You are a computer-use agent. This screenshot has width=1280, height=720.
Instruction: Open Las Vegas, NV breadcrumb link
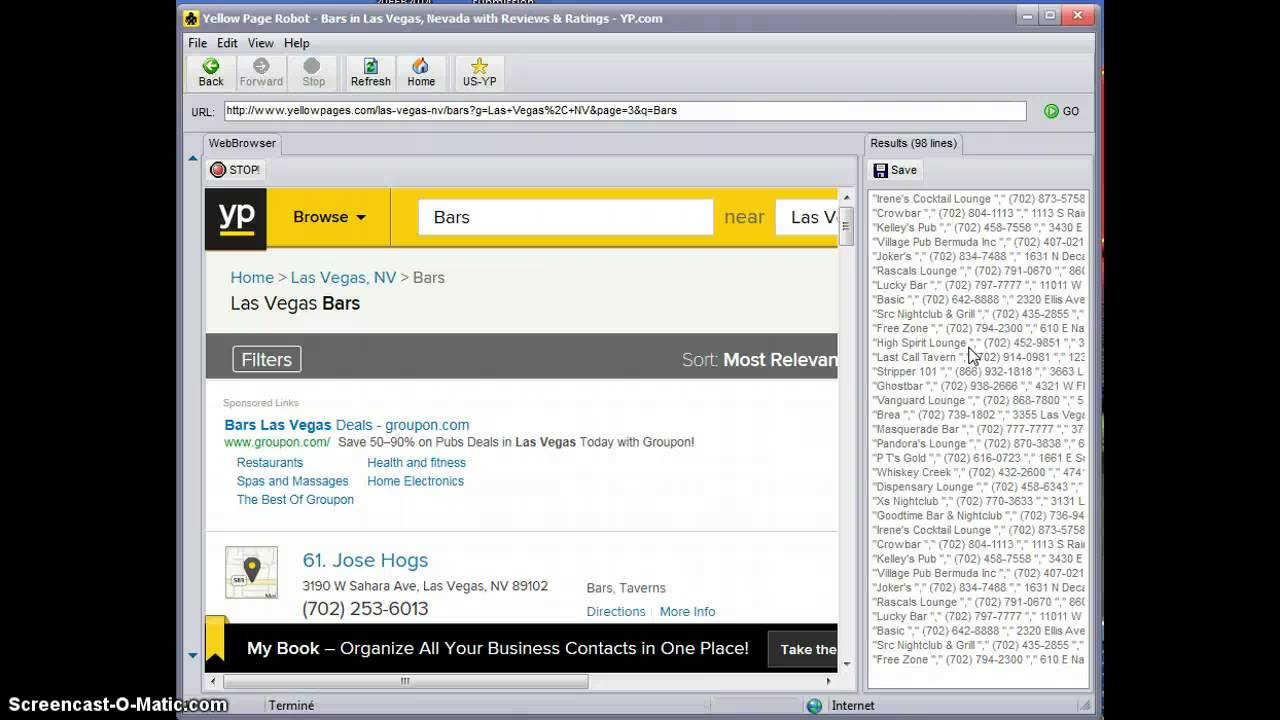(343, 277)
